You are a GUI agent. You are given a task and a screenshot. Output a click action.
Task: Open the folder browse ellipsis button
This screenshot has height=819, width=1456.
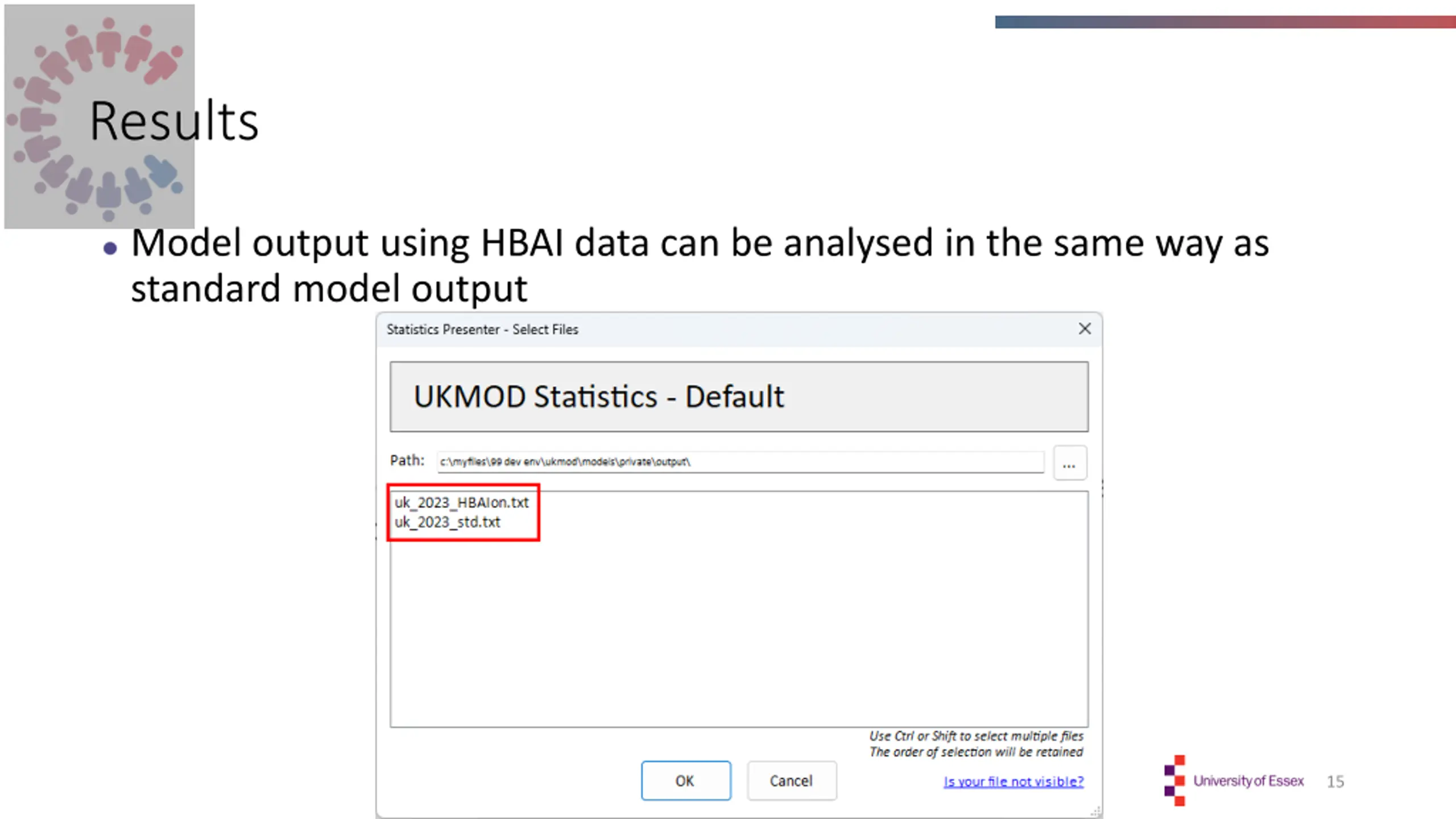[1069, 463]
